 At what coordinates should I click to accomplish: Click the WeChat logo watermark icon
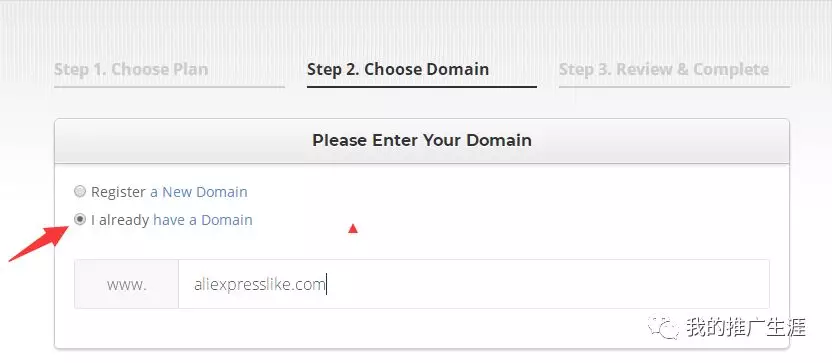point(662,328)
